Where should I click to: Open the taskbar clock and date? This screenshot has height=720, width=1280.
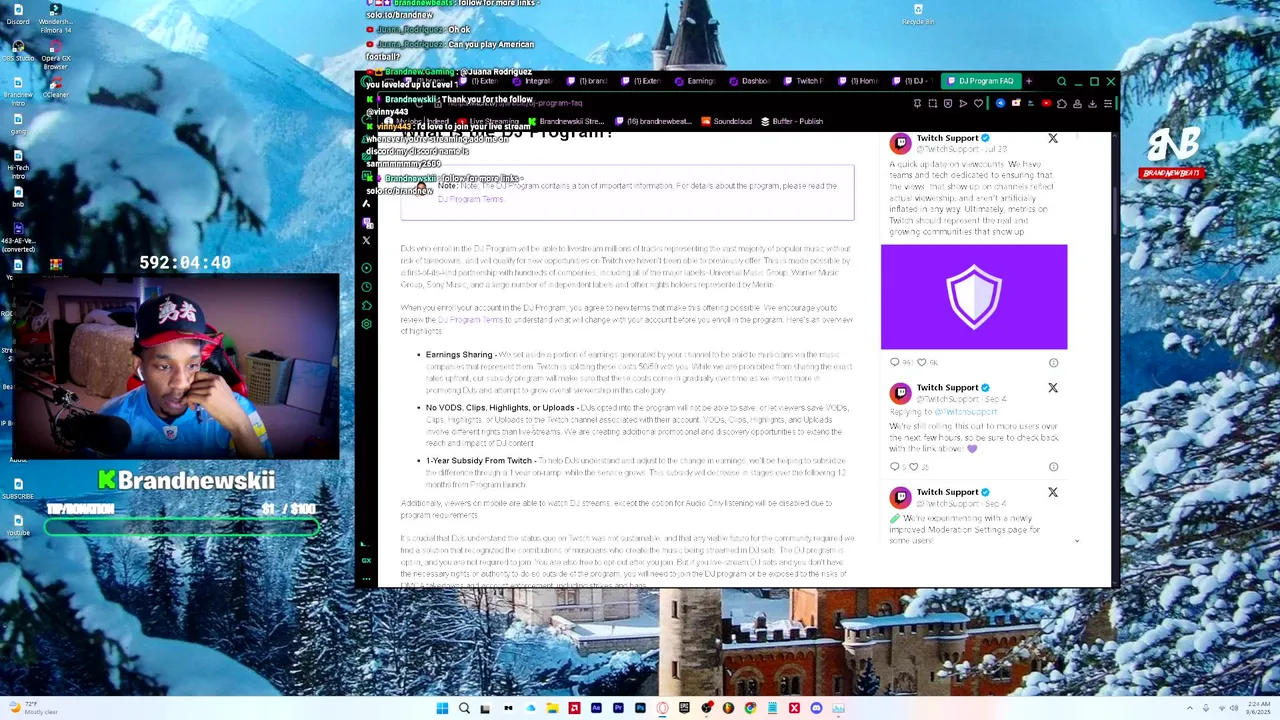(x=1258, y=708)
